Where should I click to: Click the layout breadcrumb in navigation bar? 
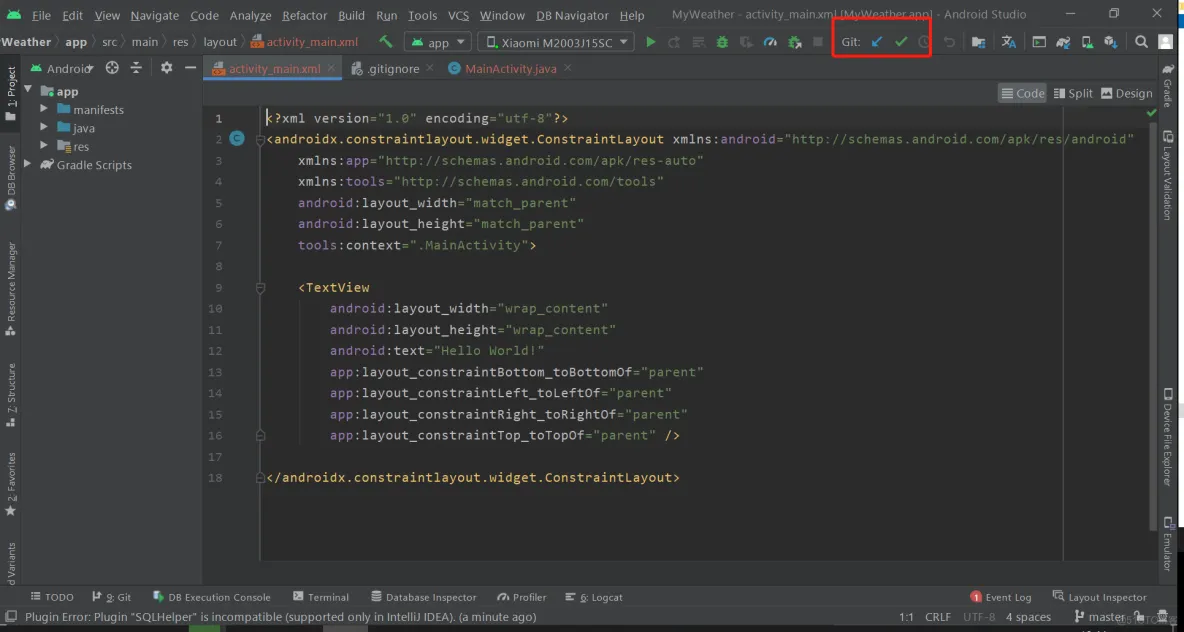(220, 42)
